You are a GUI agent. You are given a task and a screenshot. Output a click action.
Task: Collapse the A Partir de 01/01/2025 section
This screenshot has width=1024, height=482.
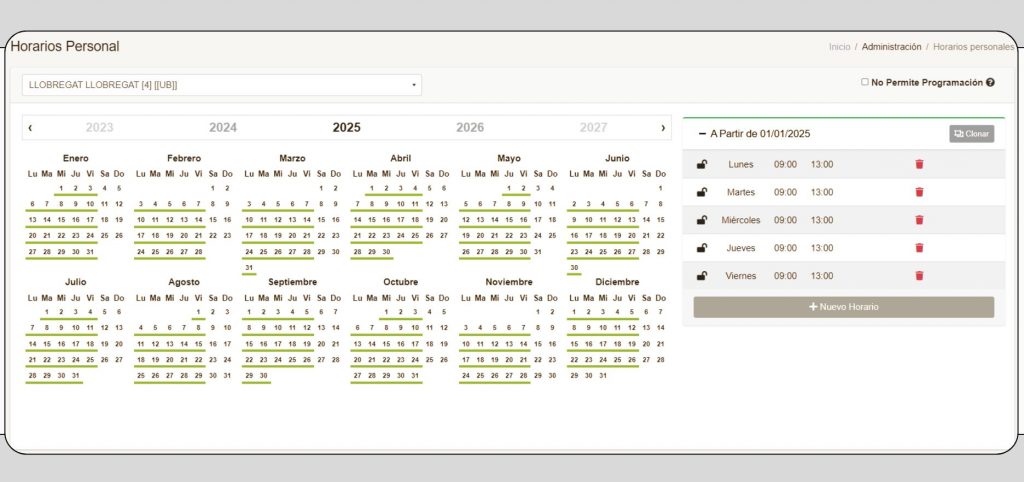(702, 134)
